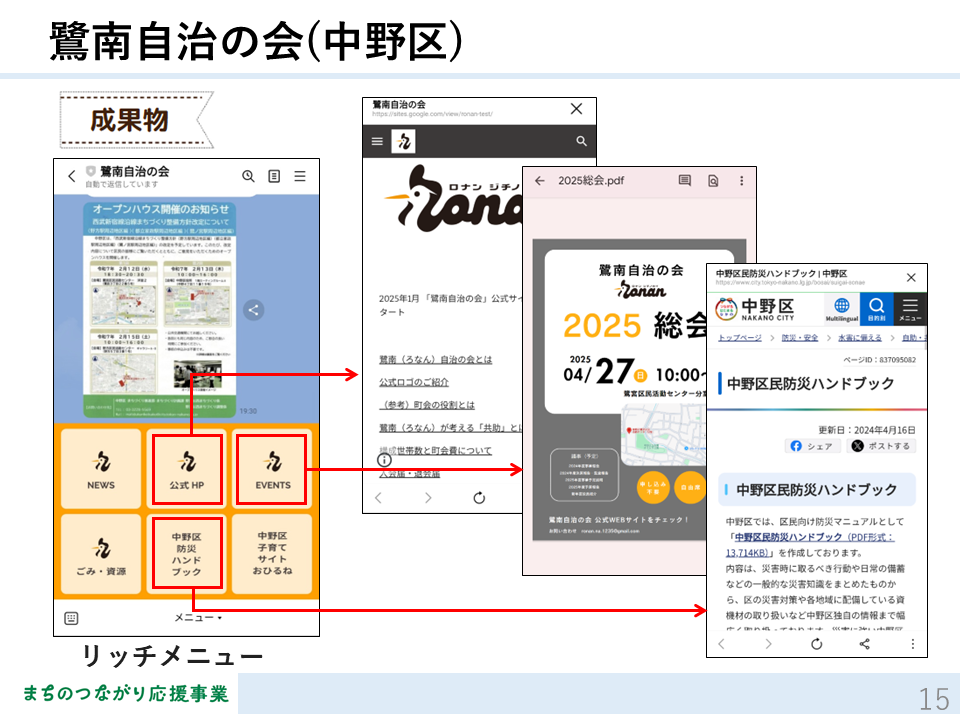This screenshot has width=960, height=720.
Task: Switch to keyboard input in LINE chat
Action: click(71, 618)
